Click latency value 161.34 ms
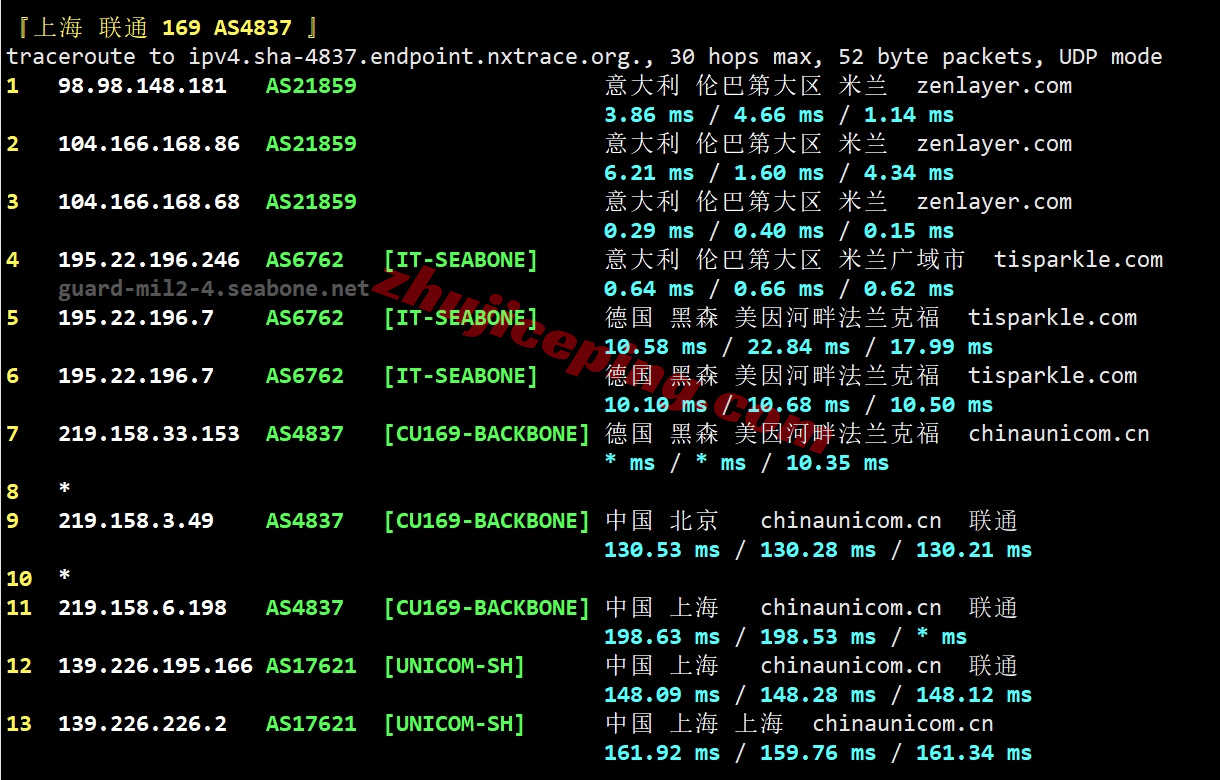 tap(974, 753)
